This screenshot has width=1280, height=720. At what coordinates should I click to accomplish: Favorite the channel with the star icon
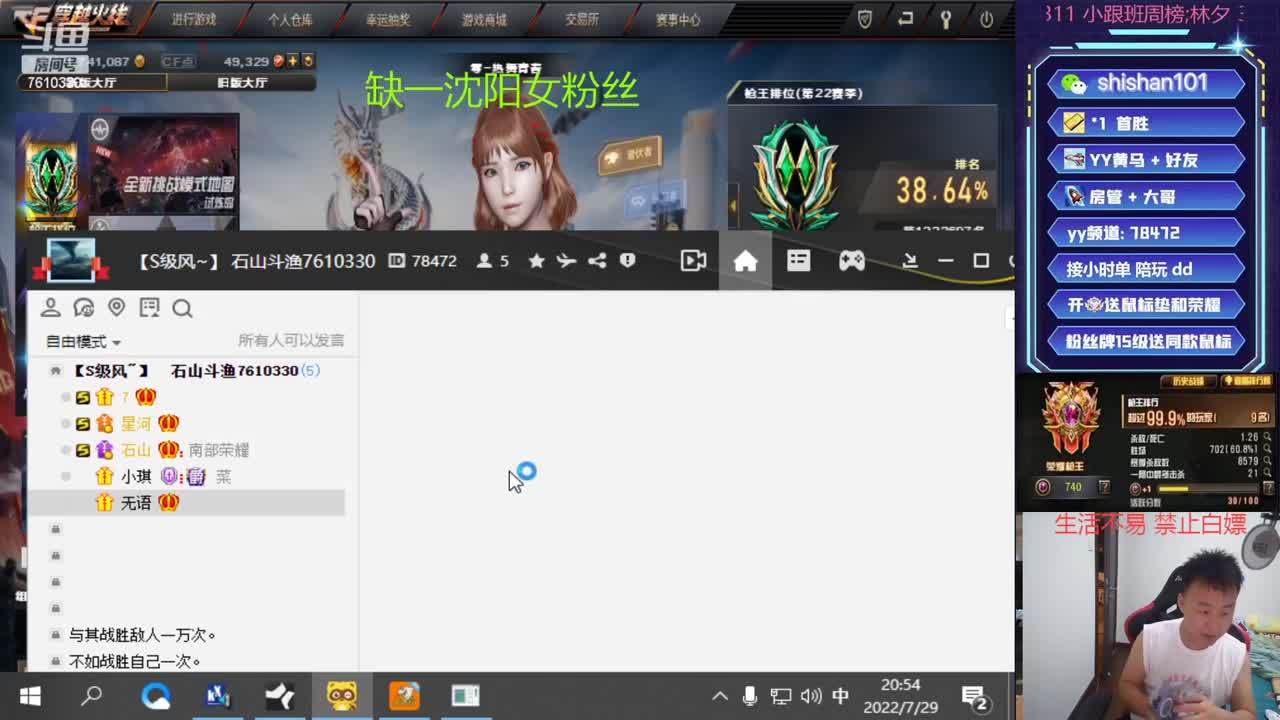coord(536,261)
